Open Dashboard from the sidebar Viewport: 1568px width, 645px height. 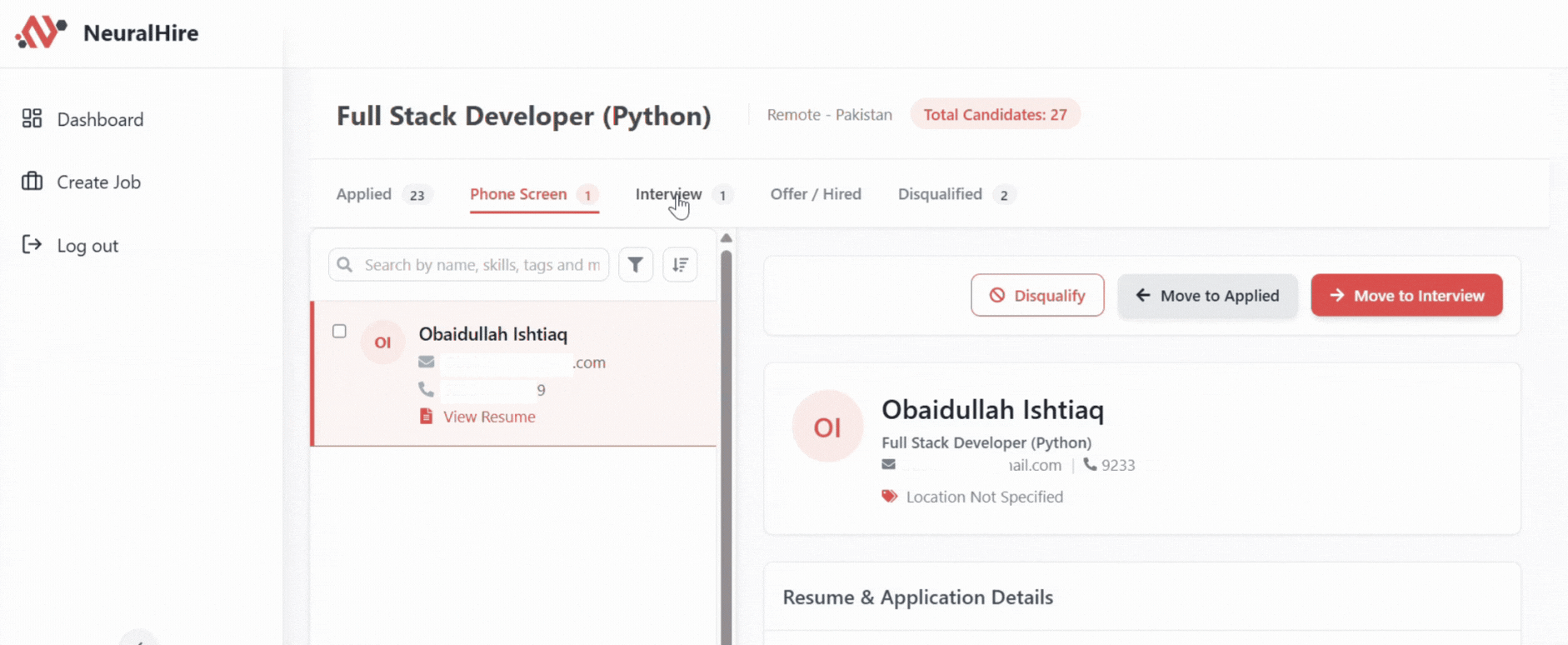pyautogui.click(x=99, y=119)
